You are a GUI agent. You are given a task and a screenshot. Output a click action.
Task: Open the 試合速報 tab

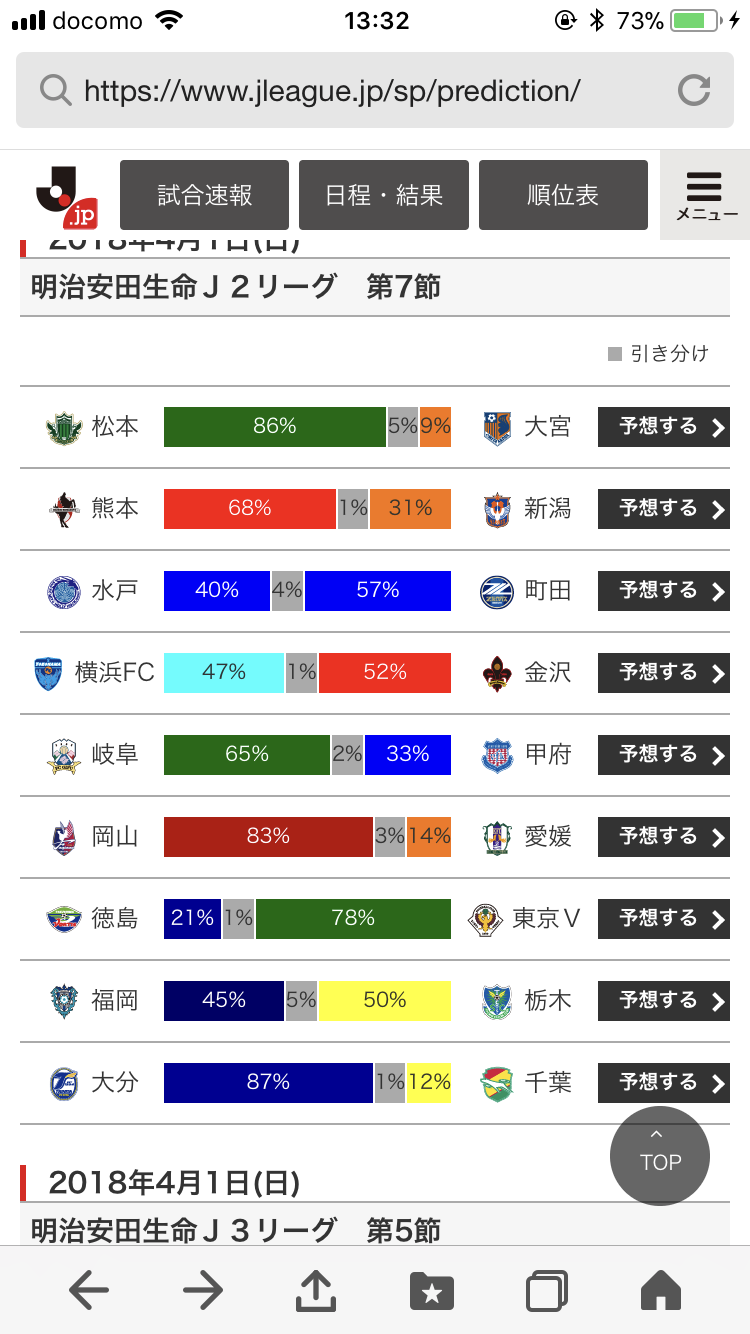(205, 195)
